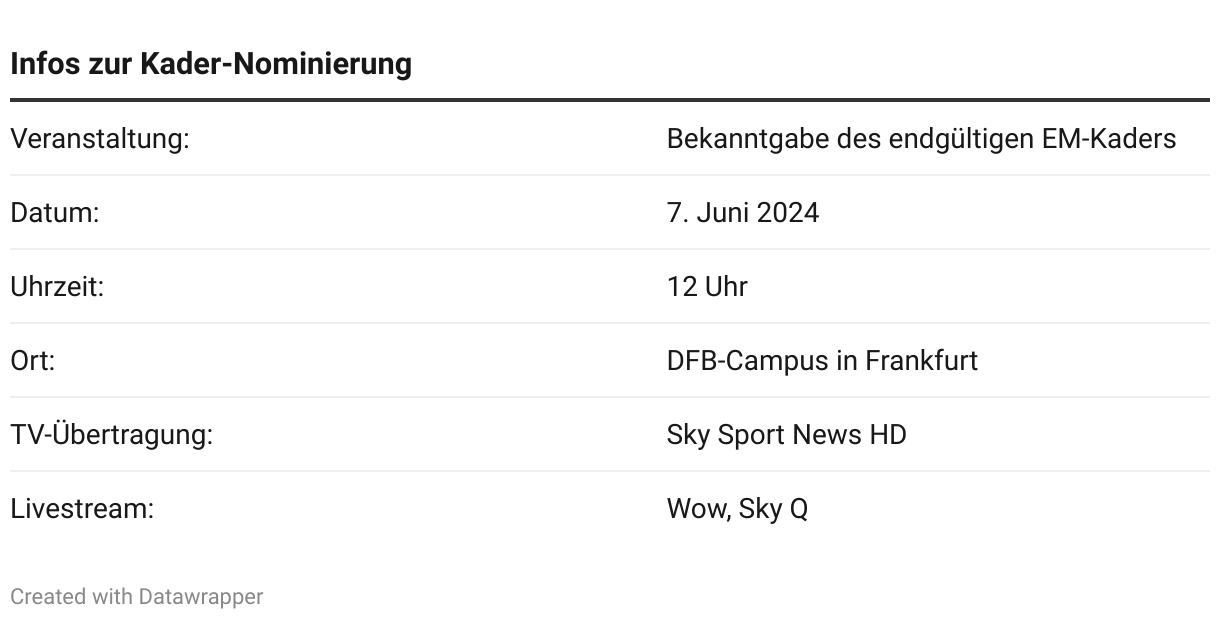The height and width of the screenshot is (620, 1220).
Task: Select the 'Veranstaltung:' row label
Action: tap(100, 138)
